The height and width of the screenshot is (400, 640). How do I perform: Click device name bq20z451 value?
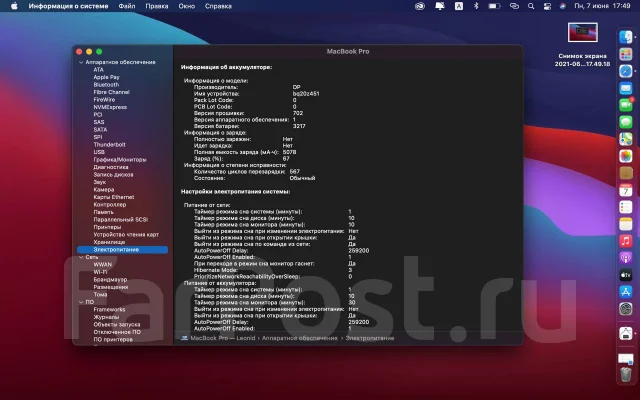tap(306, 93)
